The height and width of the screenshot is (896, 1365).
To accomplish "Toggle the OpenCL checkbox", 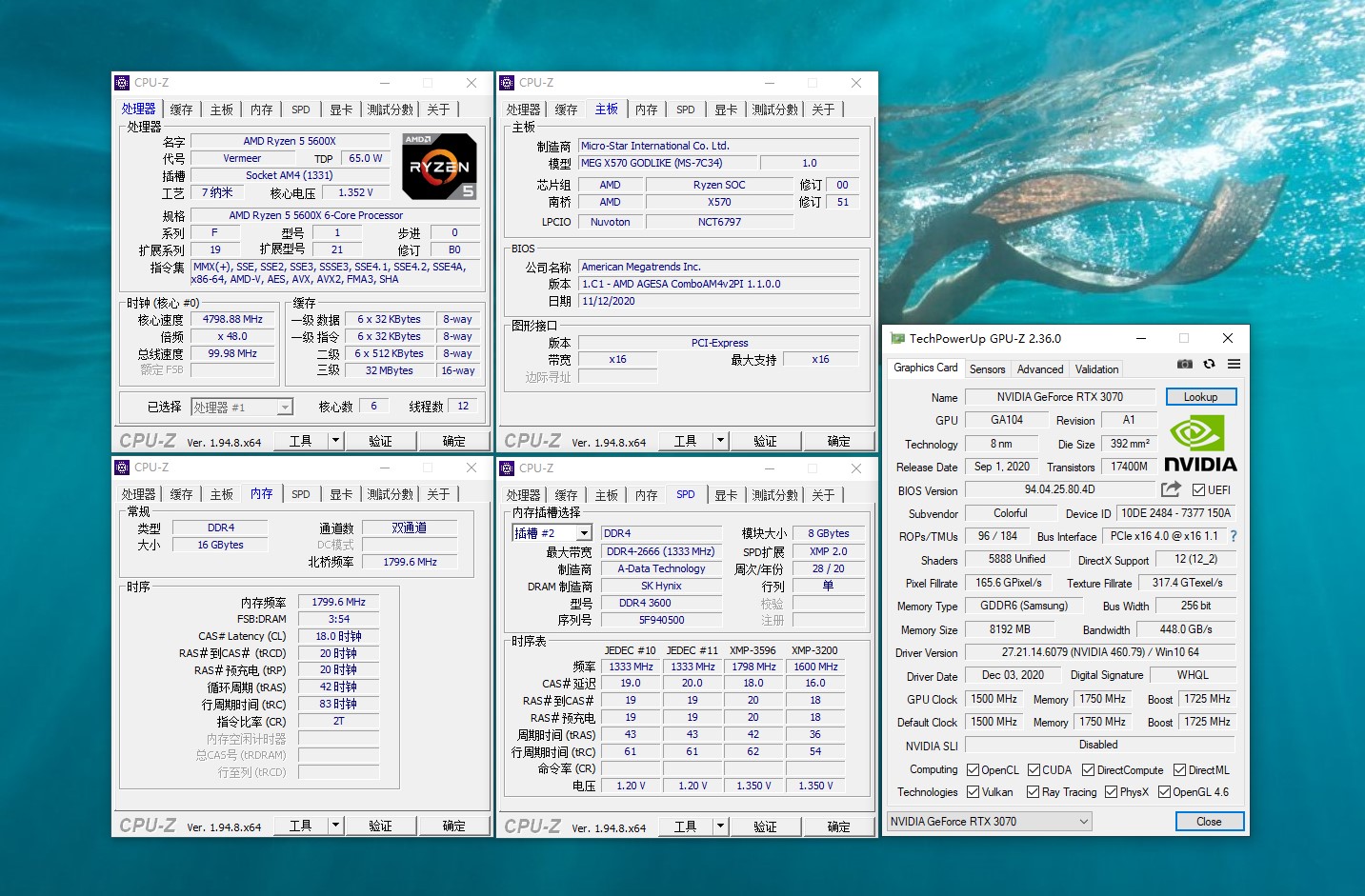I will tap(973, 770).
